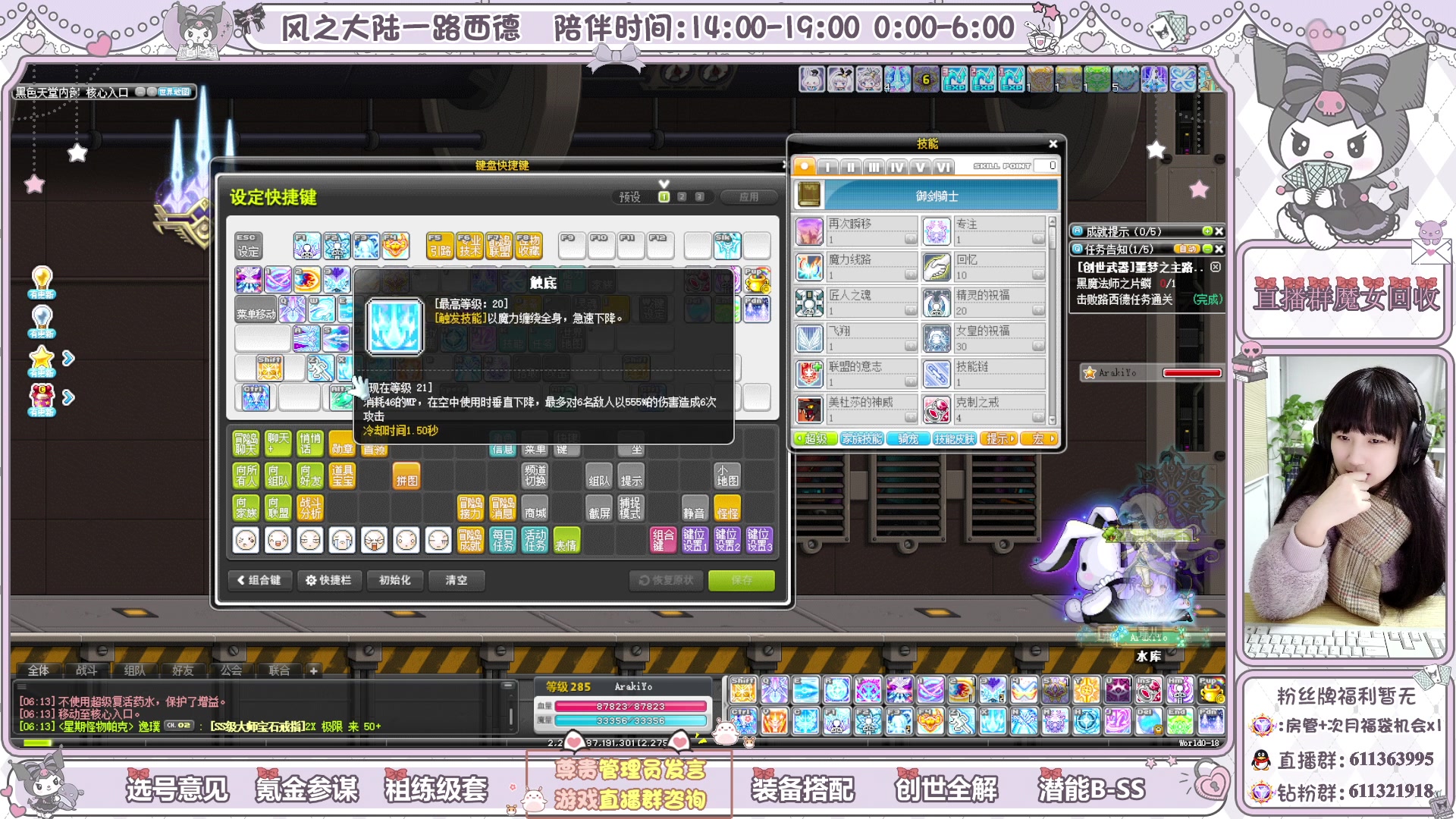Click the skill list scroll down arrow
This screenshot has height=819, width=1456.
point(1052,420)
